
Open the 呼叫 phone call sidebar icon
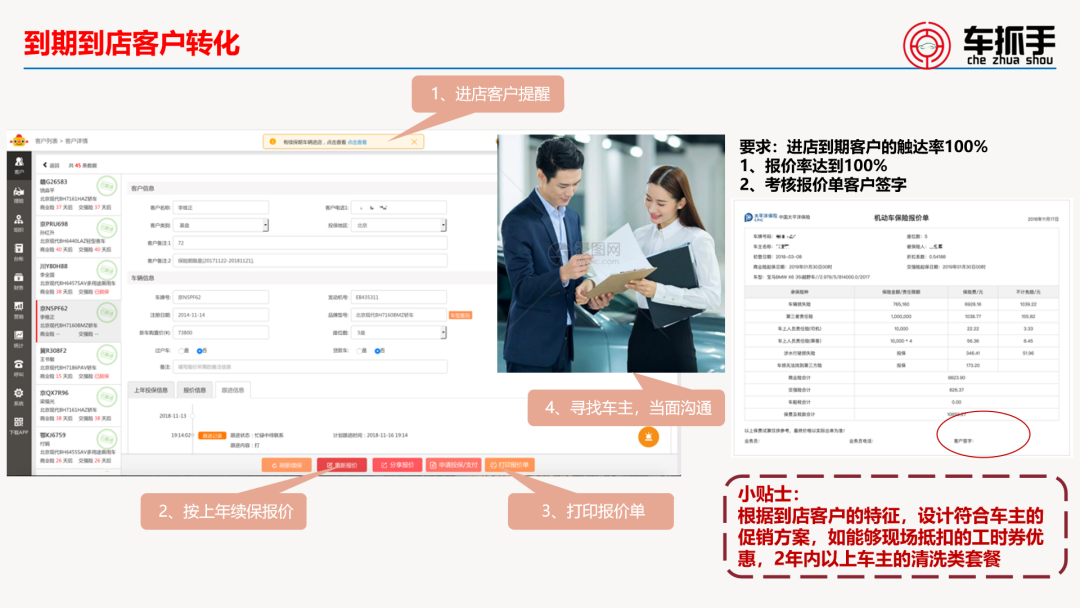pyautogui.click(x=19, y=368)
